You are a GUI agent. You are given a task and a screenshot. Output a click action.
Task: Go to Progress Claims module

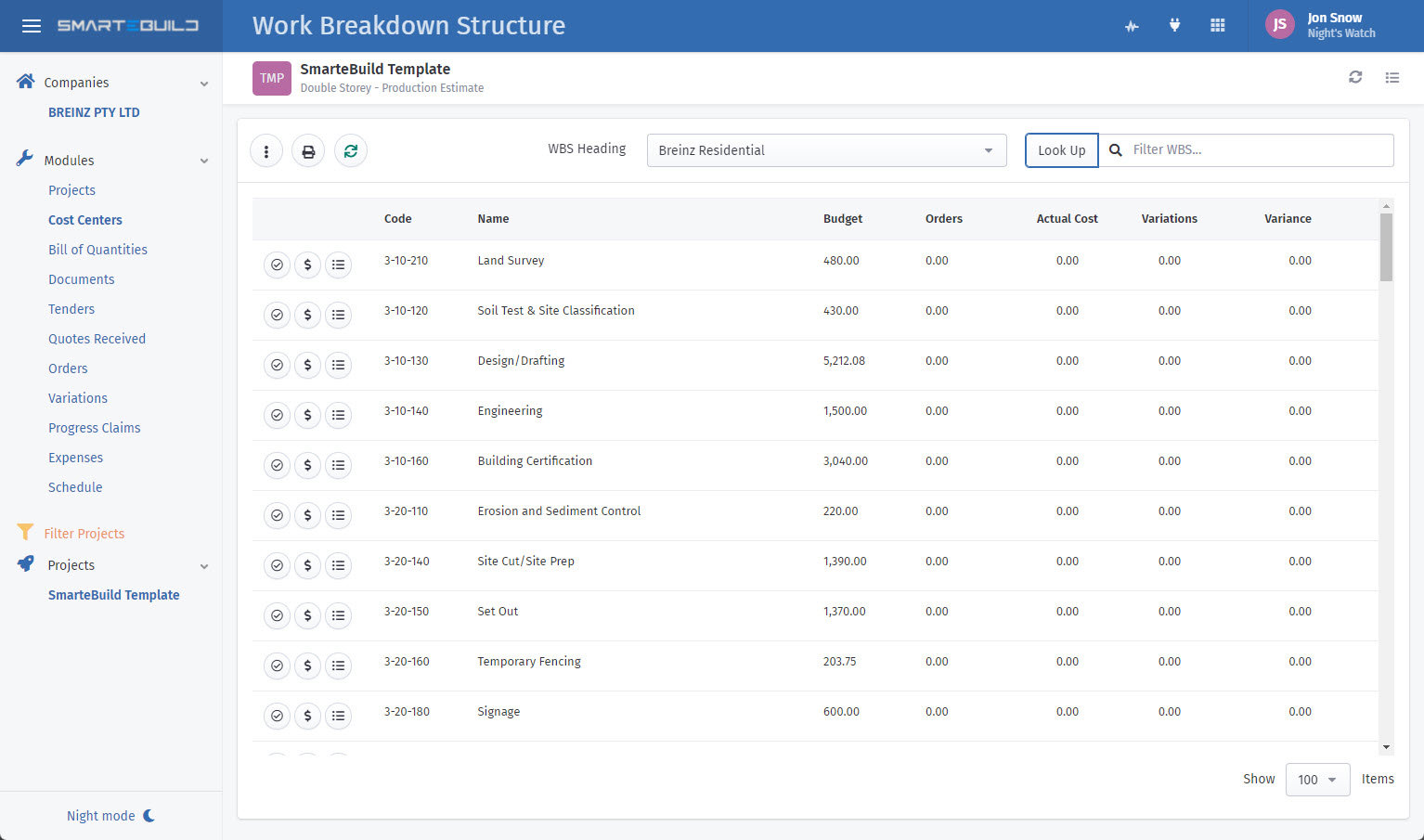(x=95, y=428)
